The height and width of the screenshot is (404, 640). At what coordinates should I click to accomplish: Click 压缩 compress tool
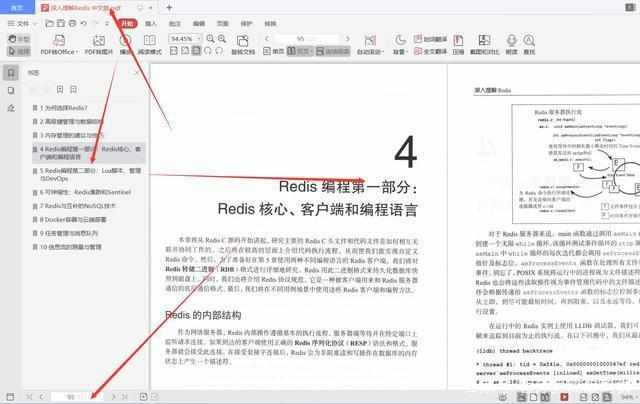(x=458, y=44)
